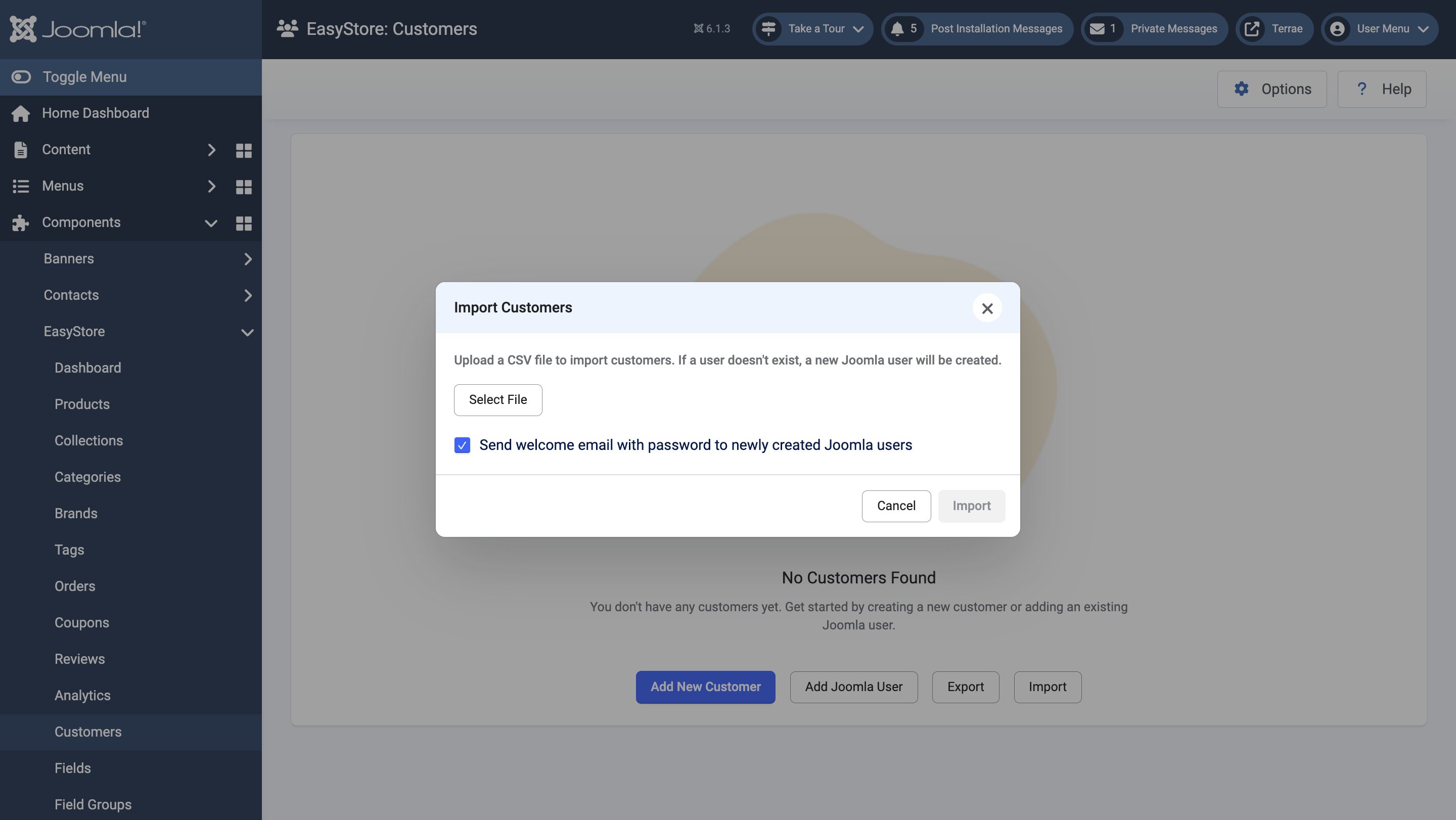Click the Export button
The width and height of the screenshot is (1456, 820).
(x=966, y=687)
